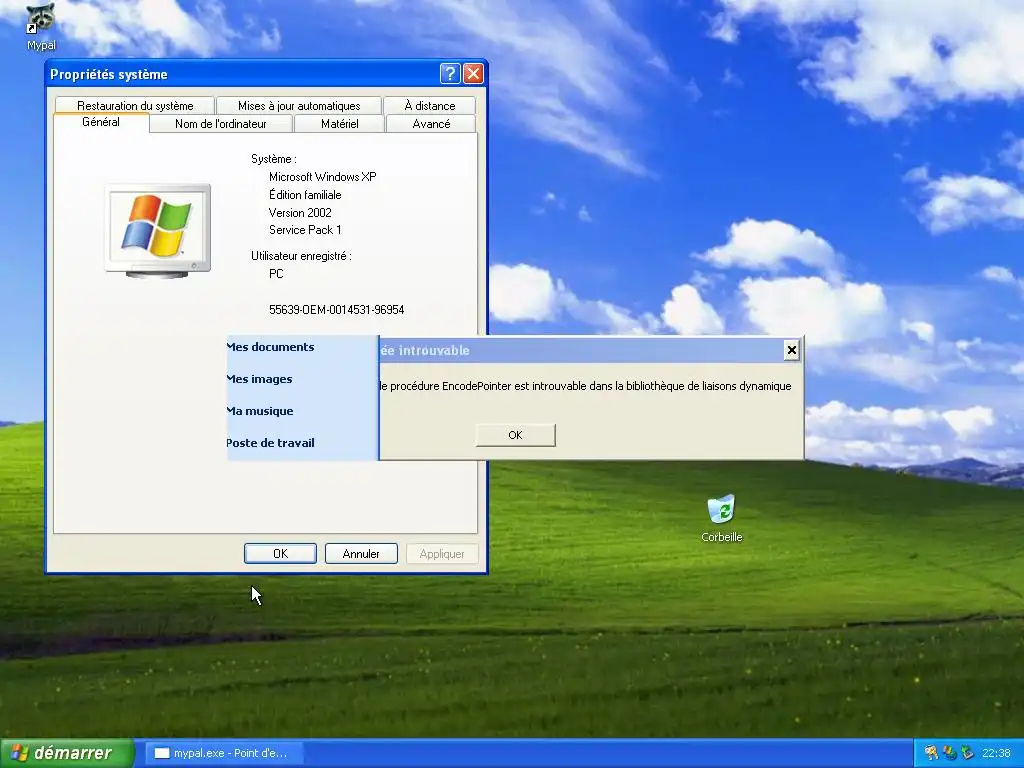The image size is (1024, 768).
Task: Open Mes images from the menu
Action: pyautogui.click(x=259, y=379)
